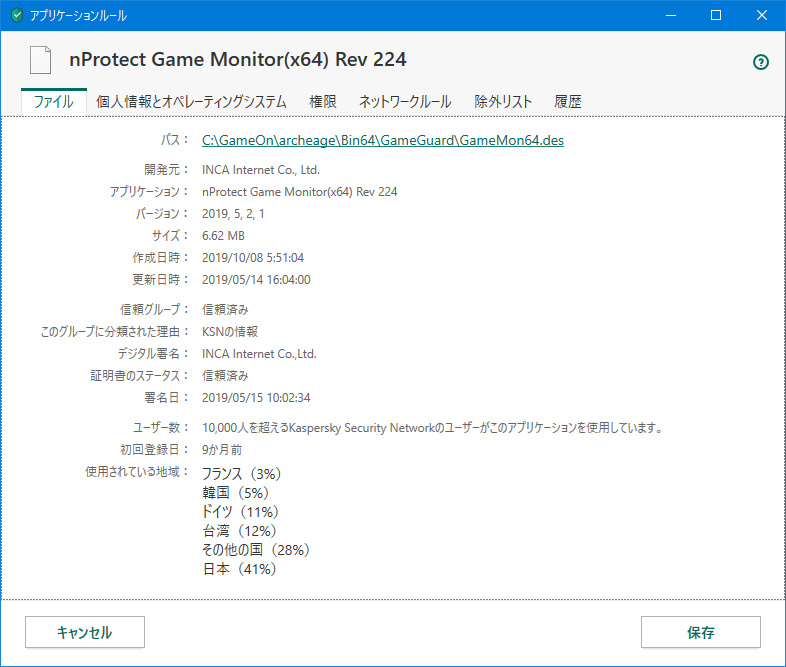Click region entry 台湾（12%）
786x667 pixels.
(x=240, y=531)
